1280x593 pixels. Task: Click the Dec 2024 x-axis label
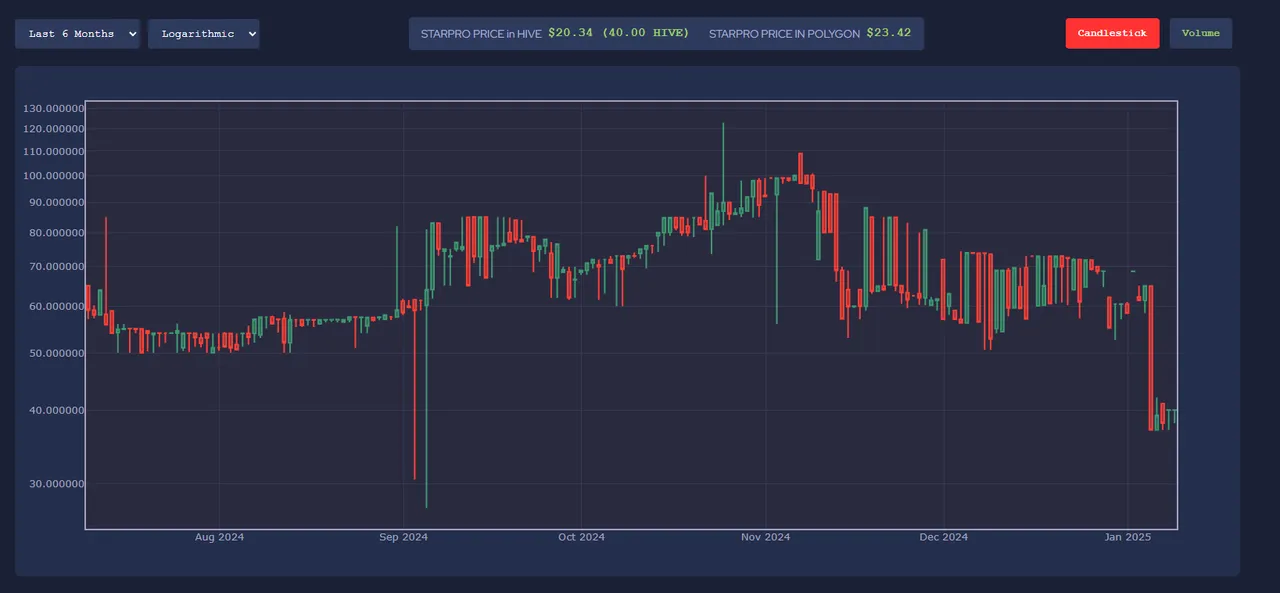coord(943,537)
